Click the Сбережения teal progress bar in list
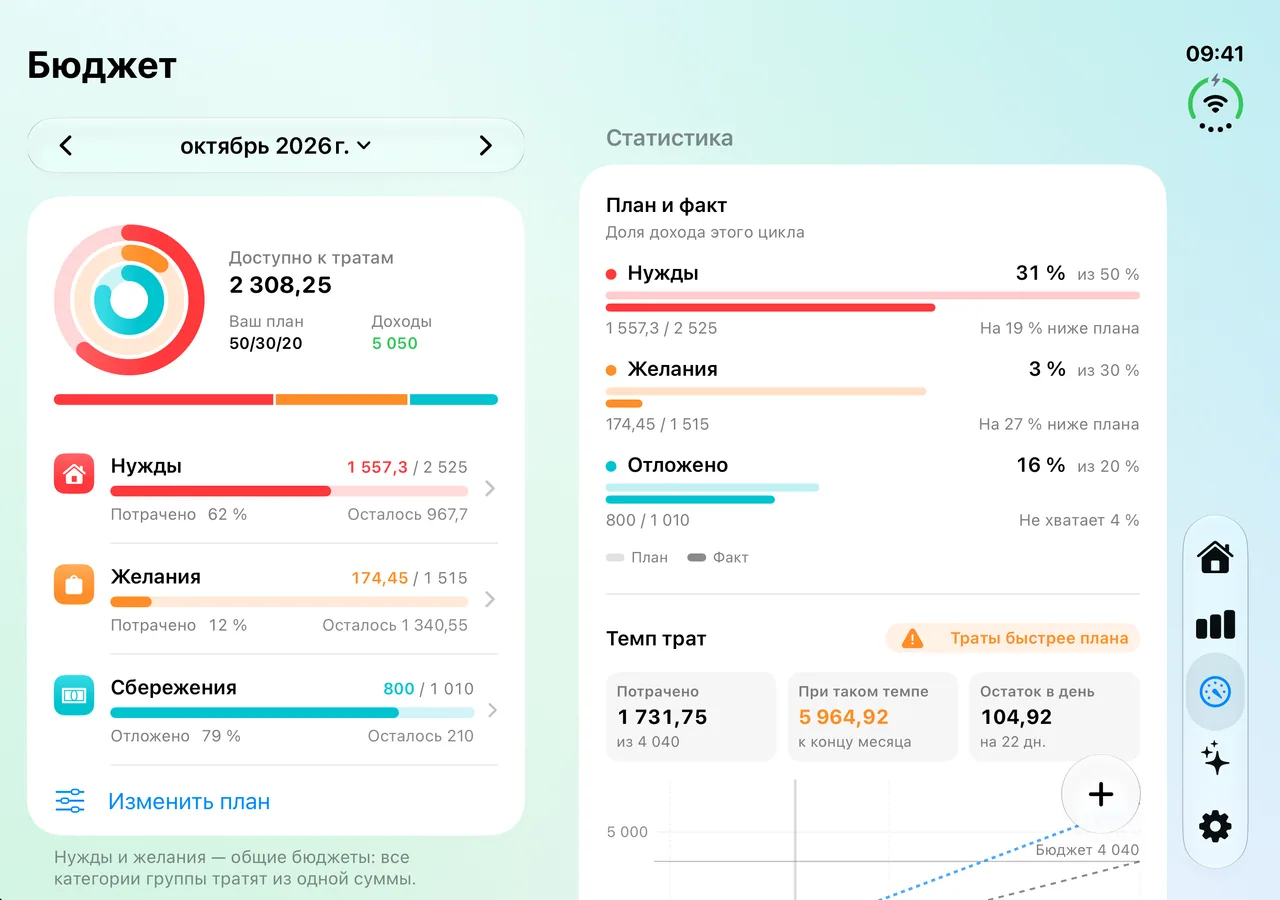Viewport: 1280px width, 900px height. coord(292,713)
